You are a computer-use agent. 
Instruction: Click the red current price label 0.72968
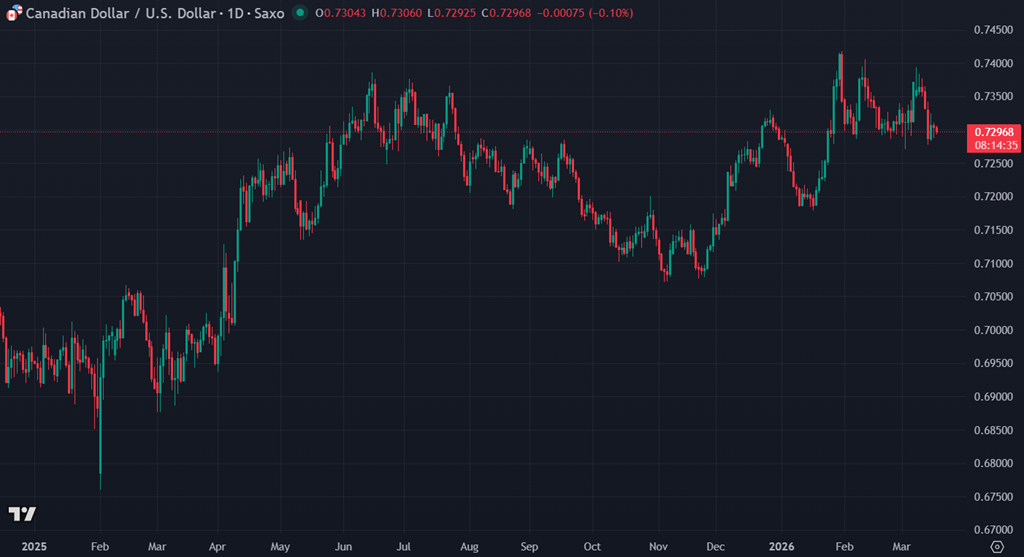994,132
